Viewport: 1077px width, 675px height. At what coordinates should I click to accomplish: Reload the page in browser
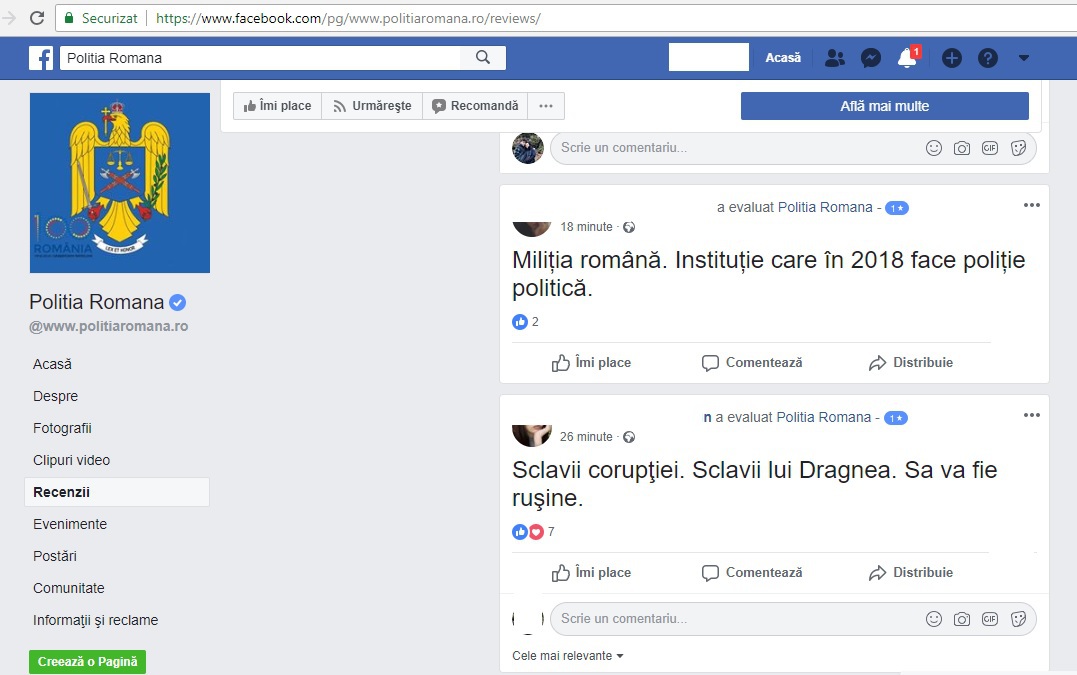tap(37, 19)
